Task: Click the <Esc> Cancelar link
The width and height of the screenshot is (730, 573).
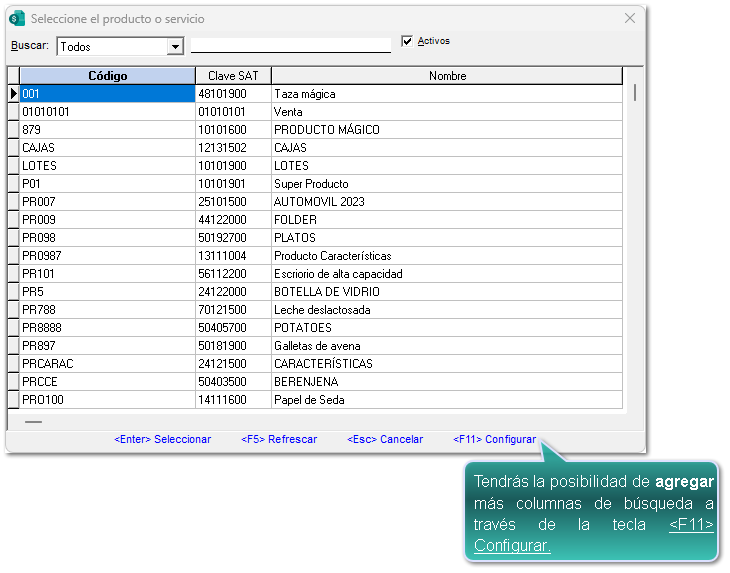Action: pos(385,439)
